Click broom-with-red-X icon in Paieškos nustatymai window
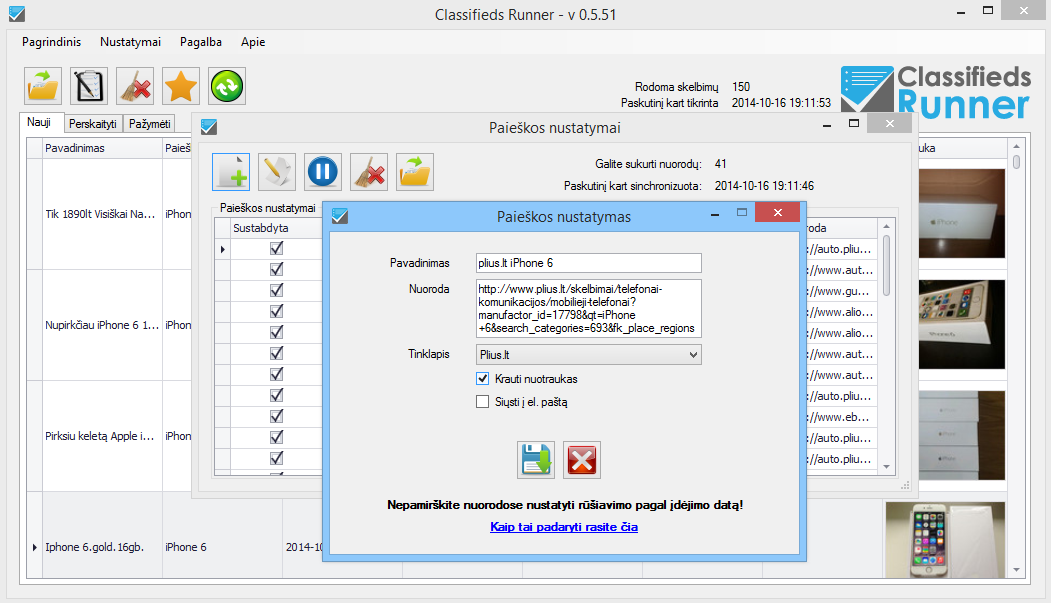The height and width of the screenshot is (603, 1051). (369, 172)
